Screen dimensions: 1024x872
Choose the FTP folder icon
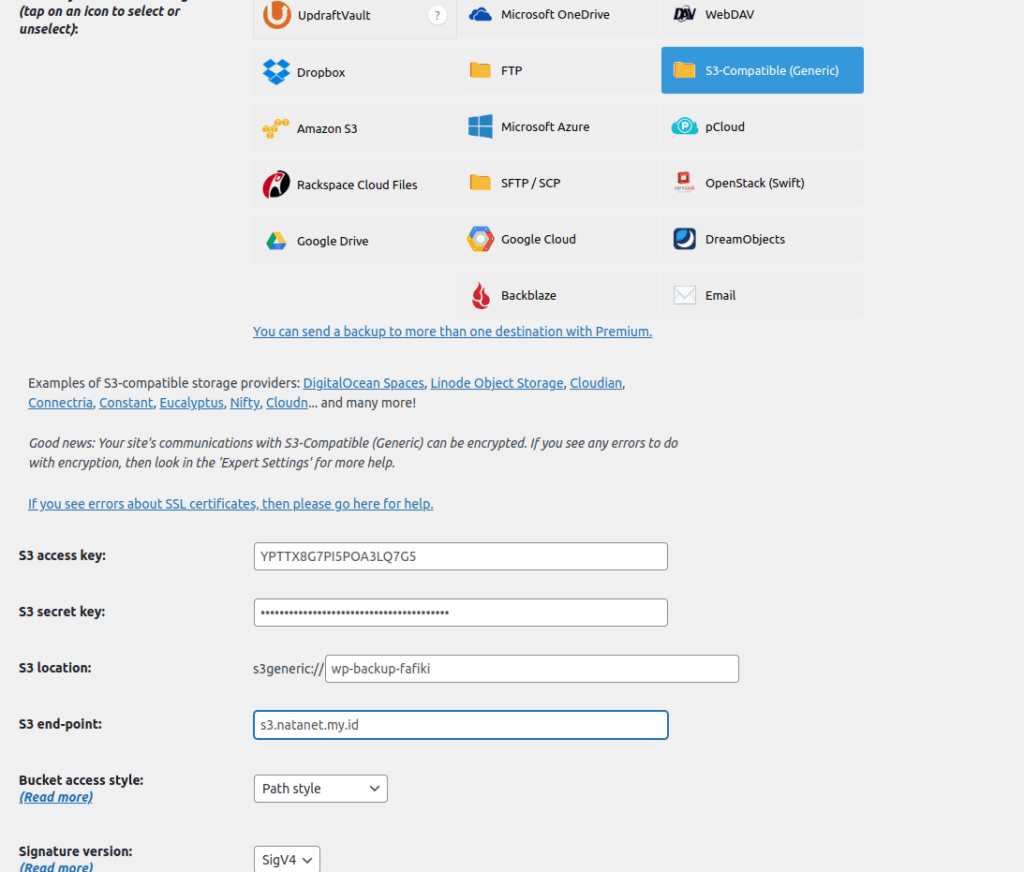(480, 71)
